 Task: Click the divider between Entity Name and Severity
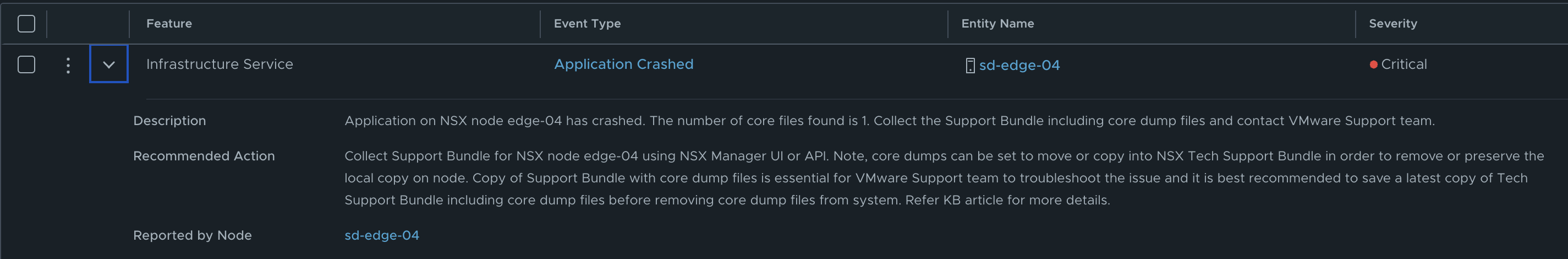click(1356, 24)
